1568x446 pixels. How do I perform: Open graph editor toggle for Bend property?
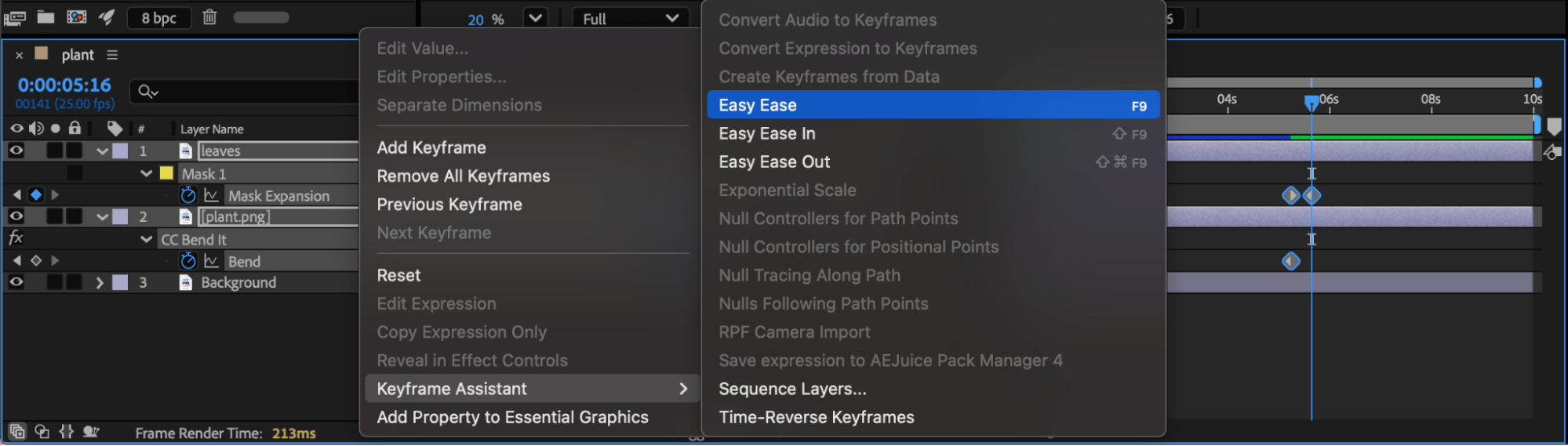(x=211, y=261)
